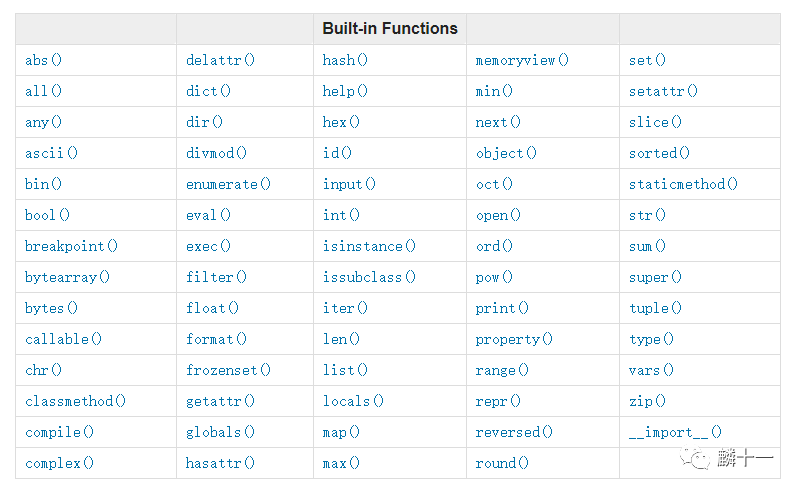Open the callable() function link
The image size is (799, 492).
(x=64, y=339)
